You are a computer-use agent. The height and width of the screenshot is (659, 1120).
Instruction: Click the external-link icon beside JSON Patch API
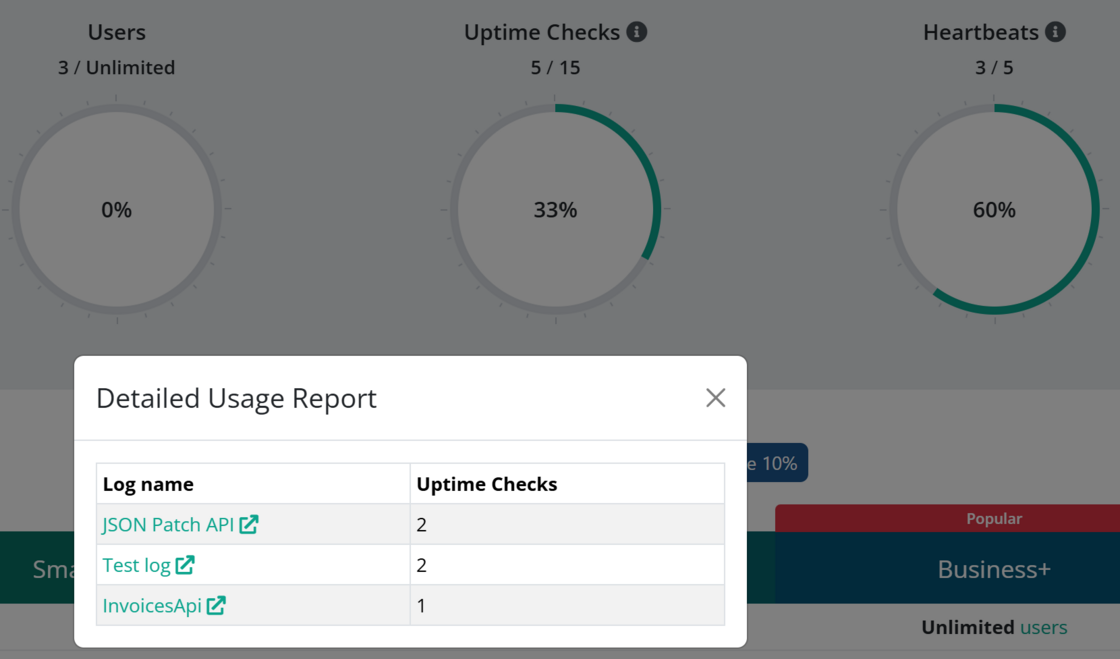click(x=249, y=525)
